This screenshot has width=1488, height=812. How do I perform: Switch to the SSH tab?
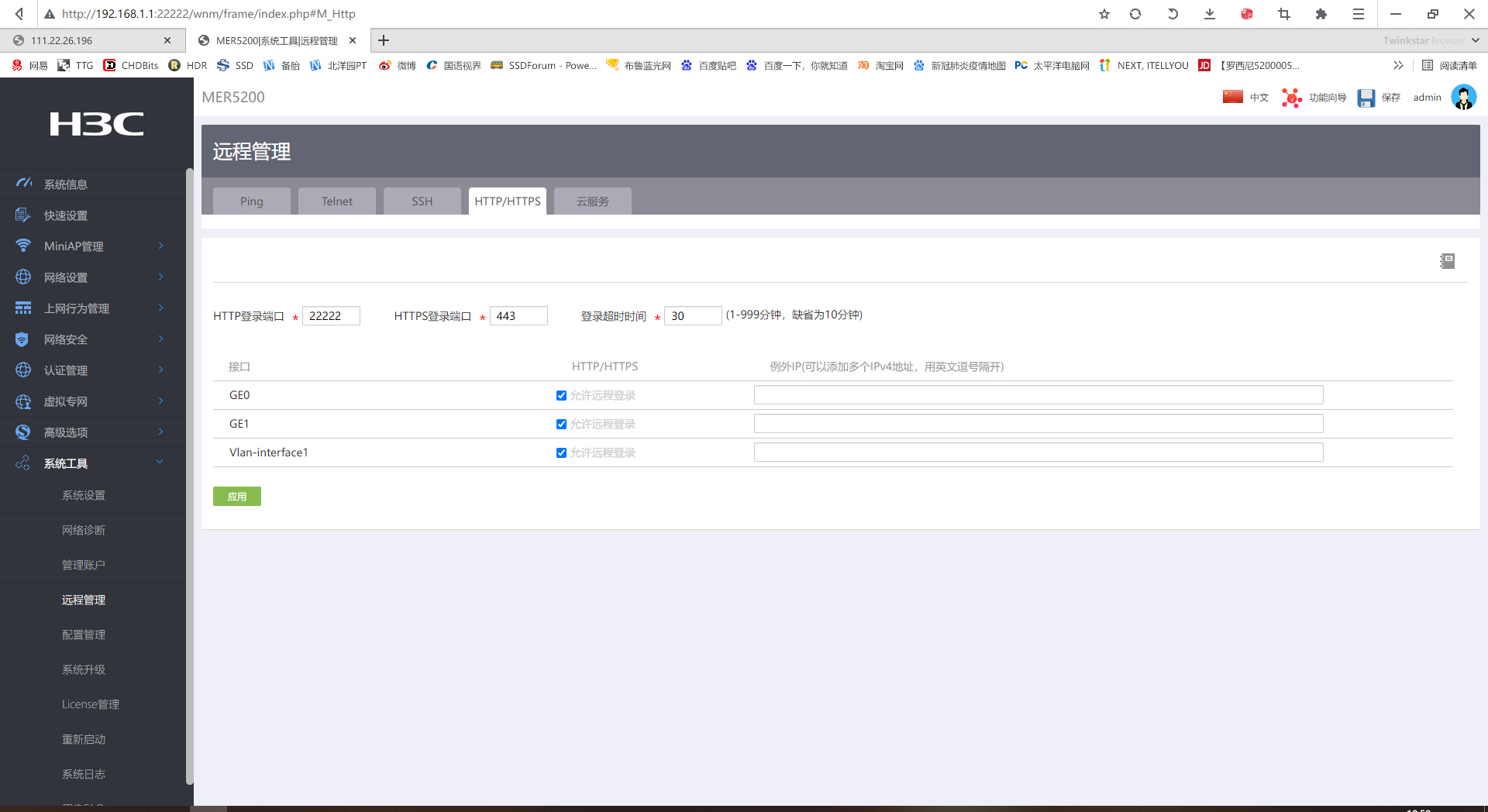[x=422, y=201]
